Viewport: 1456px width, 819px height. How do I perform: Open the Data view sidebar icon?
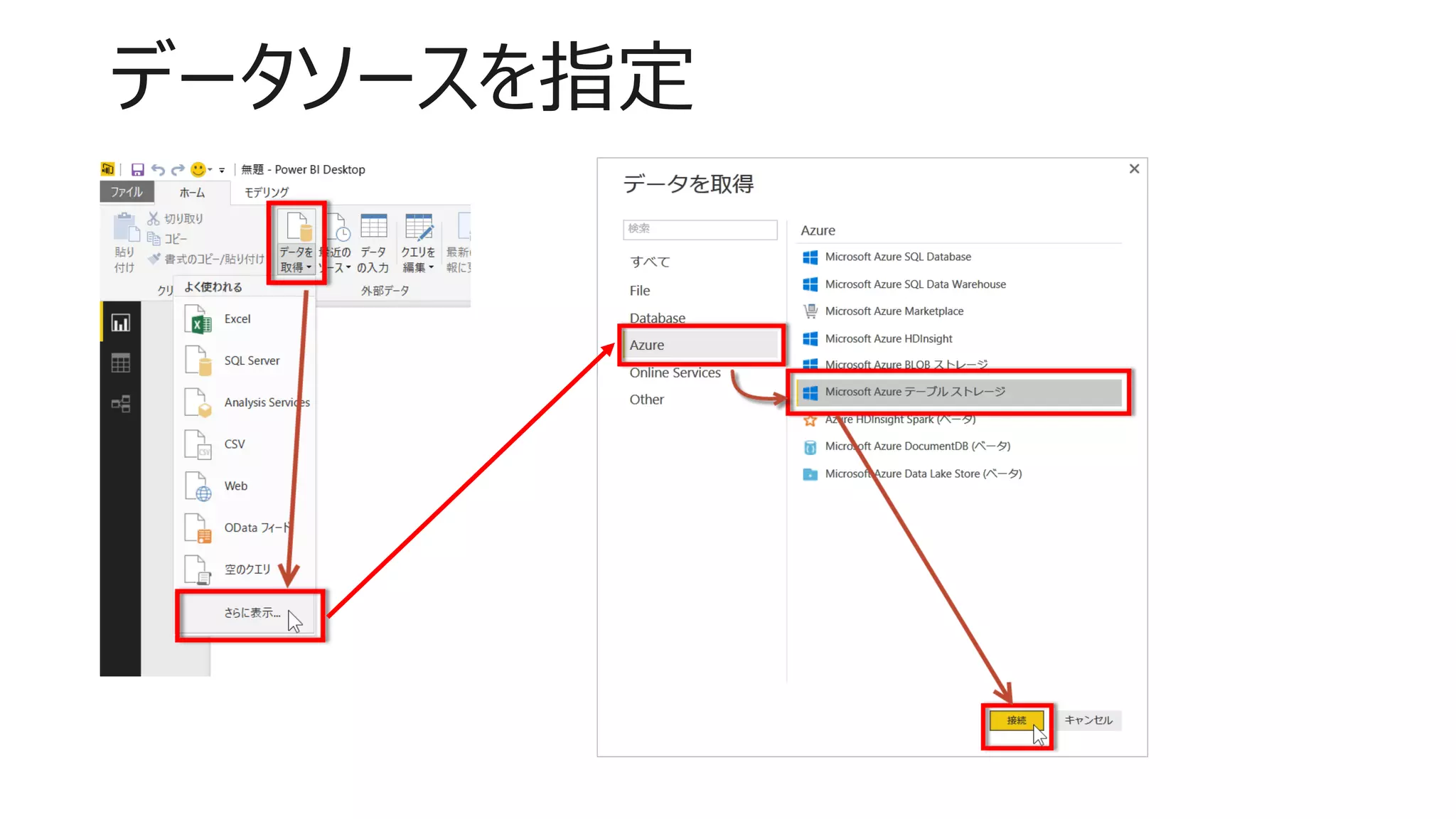[x=121, y=363]
